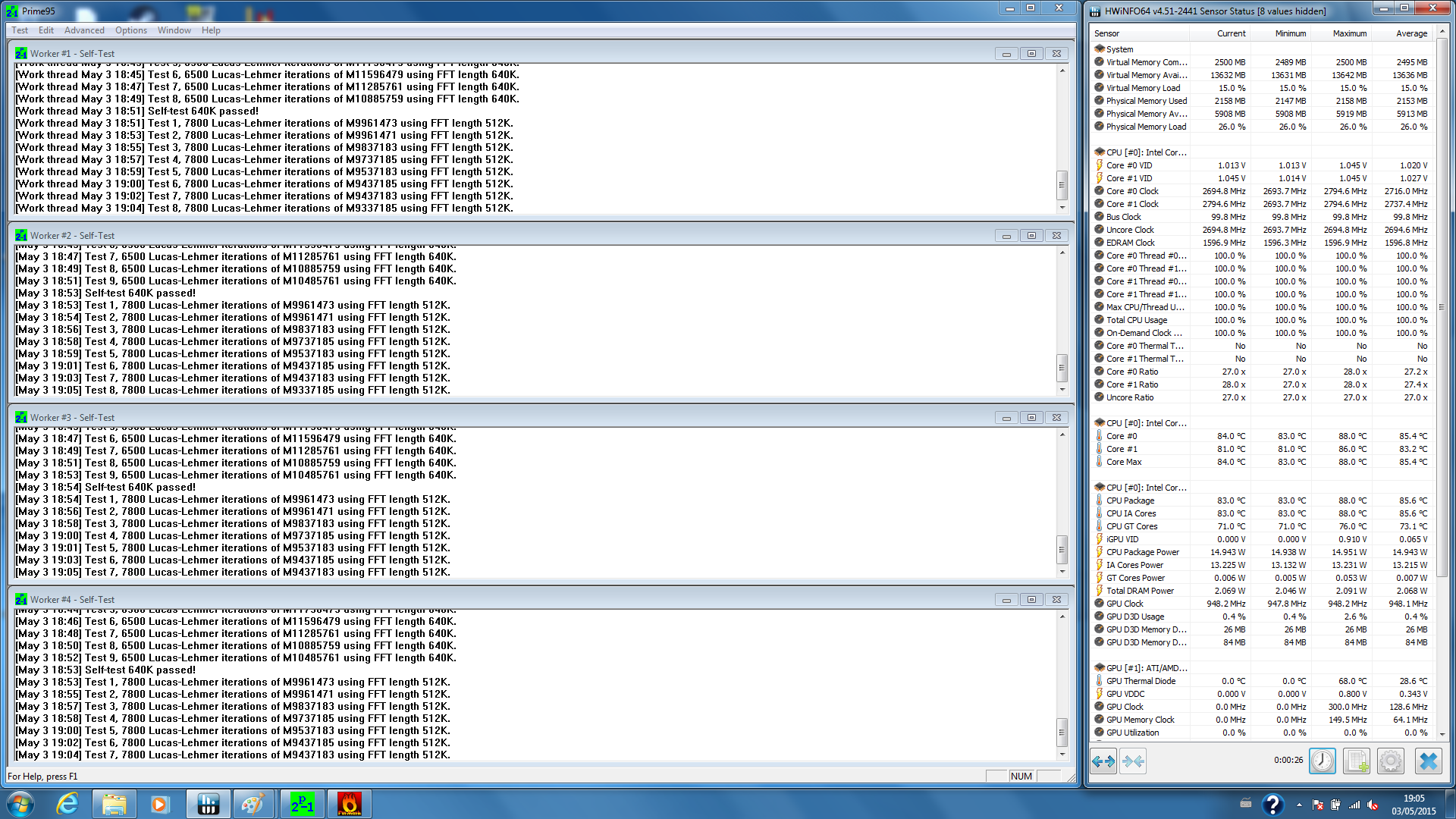
Task: Click the Worker #3 window title icon
Action: tap(20, 418)
